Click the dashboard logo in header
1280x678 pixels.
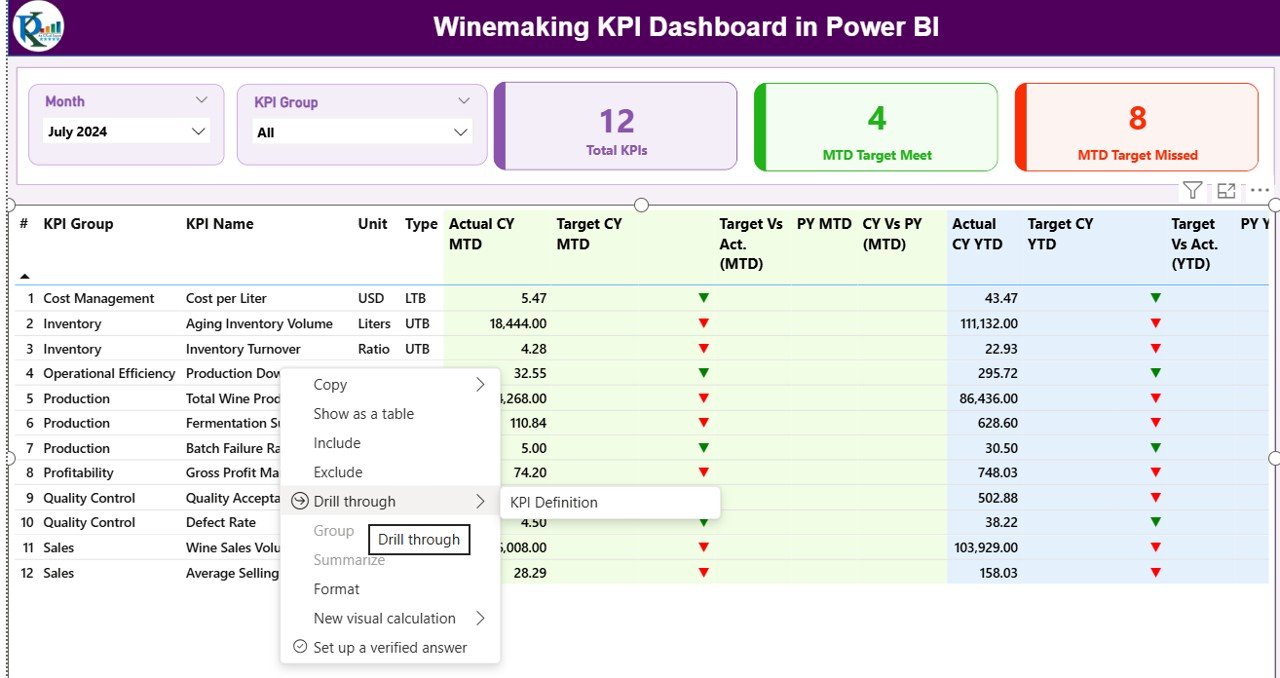[x=38, y=27]
